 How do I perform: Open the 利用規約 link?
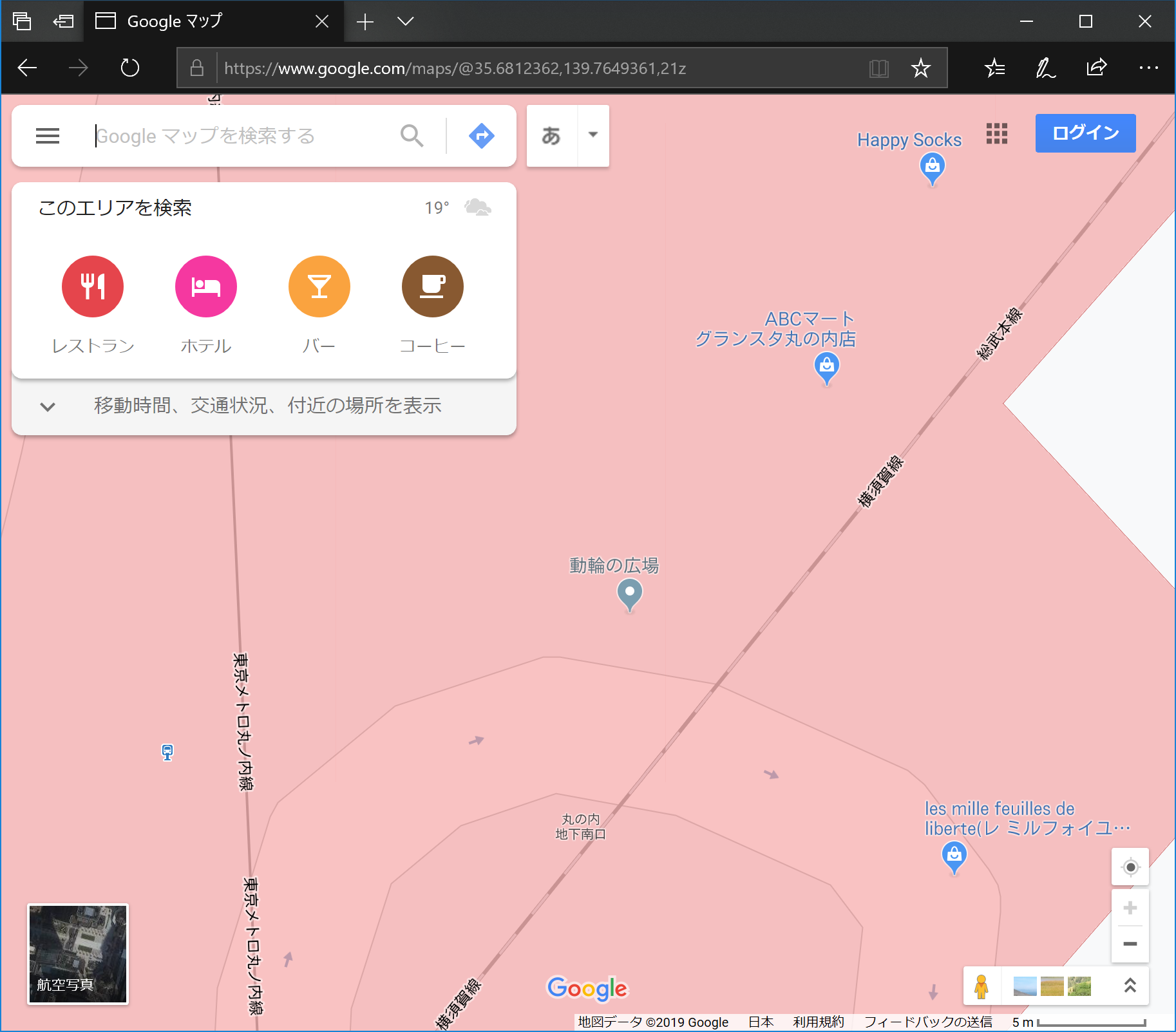click(818, 1022)
